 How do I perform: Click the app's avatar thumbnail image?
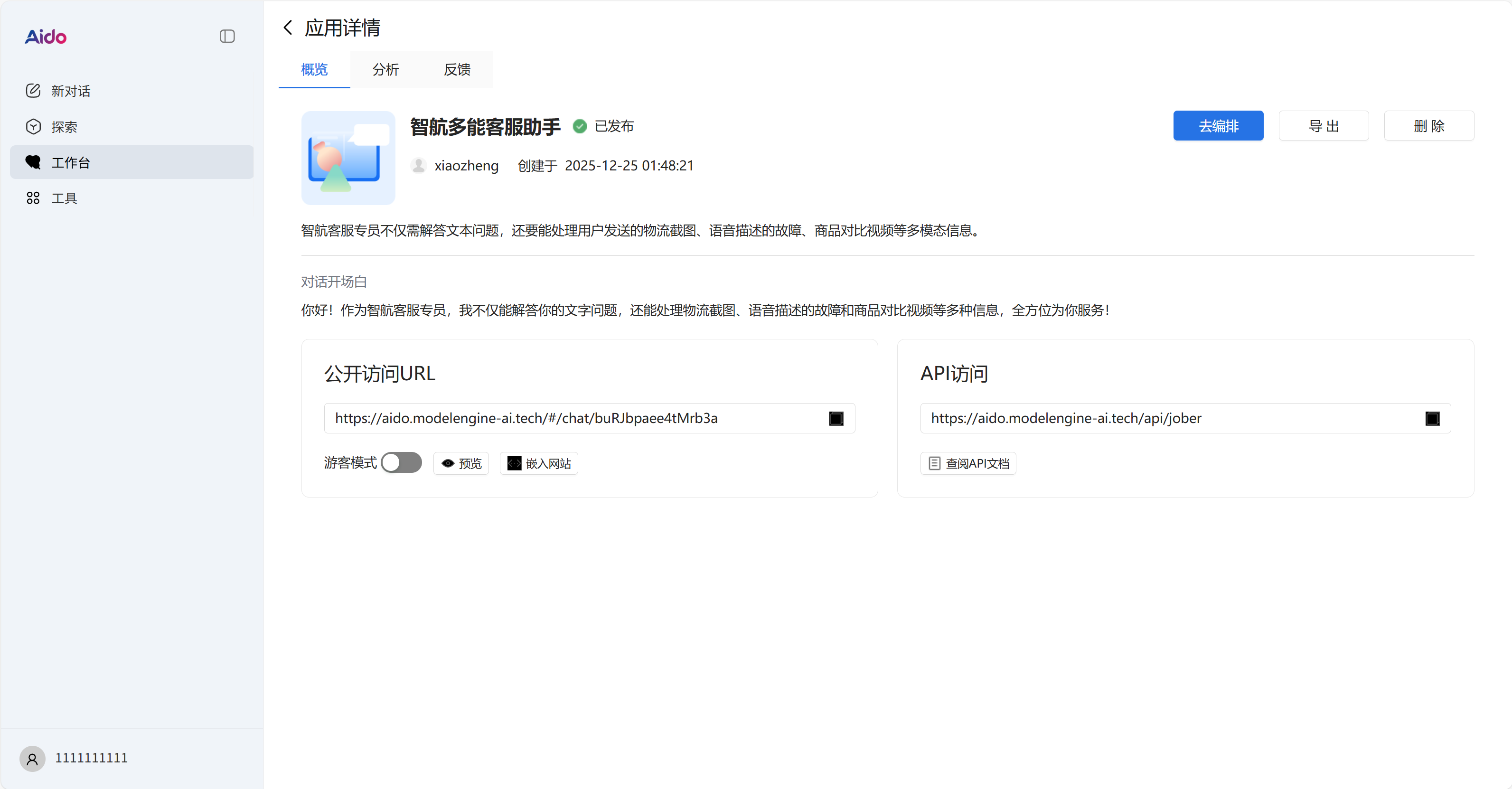348,157
